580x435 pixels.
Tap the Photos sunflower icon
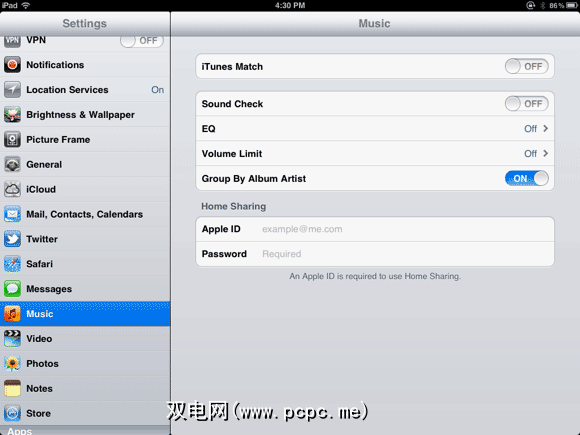pos(12,363)
